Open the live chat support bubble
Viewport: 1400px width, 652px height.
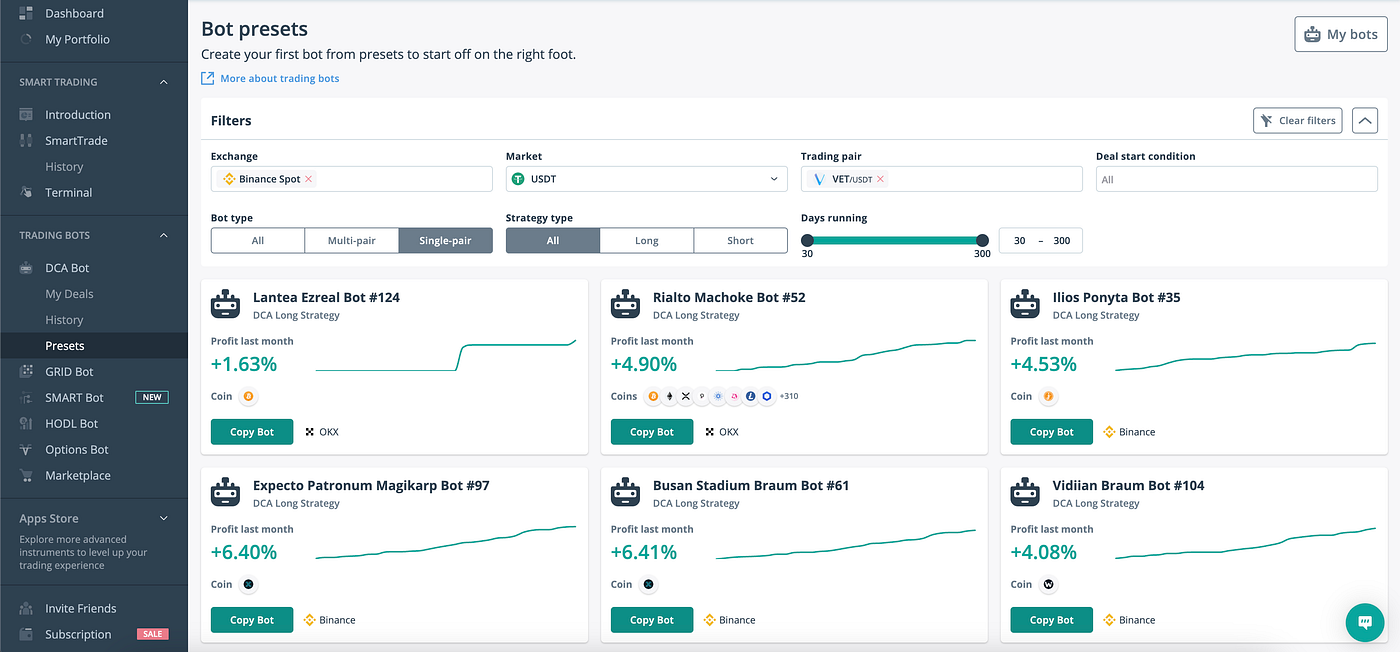point(1364,621)
